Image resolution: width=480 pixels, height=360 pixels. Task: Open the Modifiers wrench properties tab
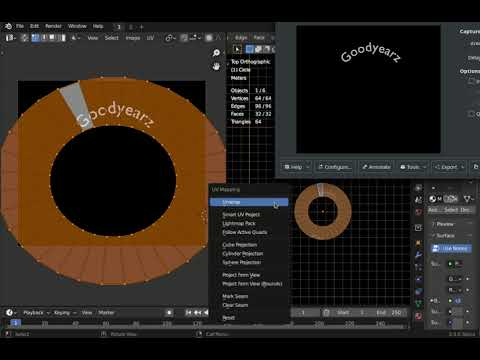418,255
